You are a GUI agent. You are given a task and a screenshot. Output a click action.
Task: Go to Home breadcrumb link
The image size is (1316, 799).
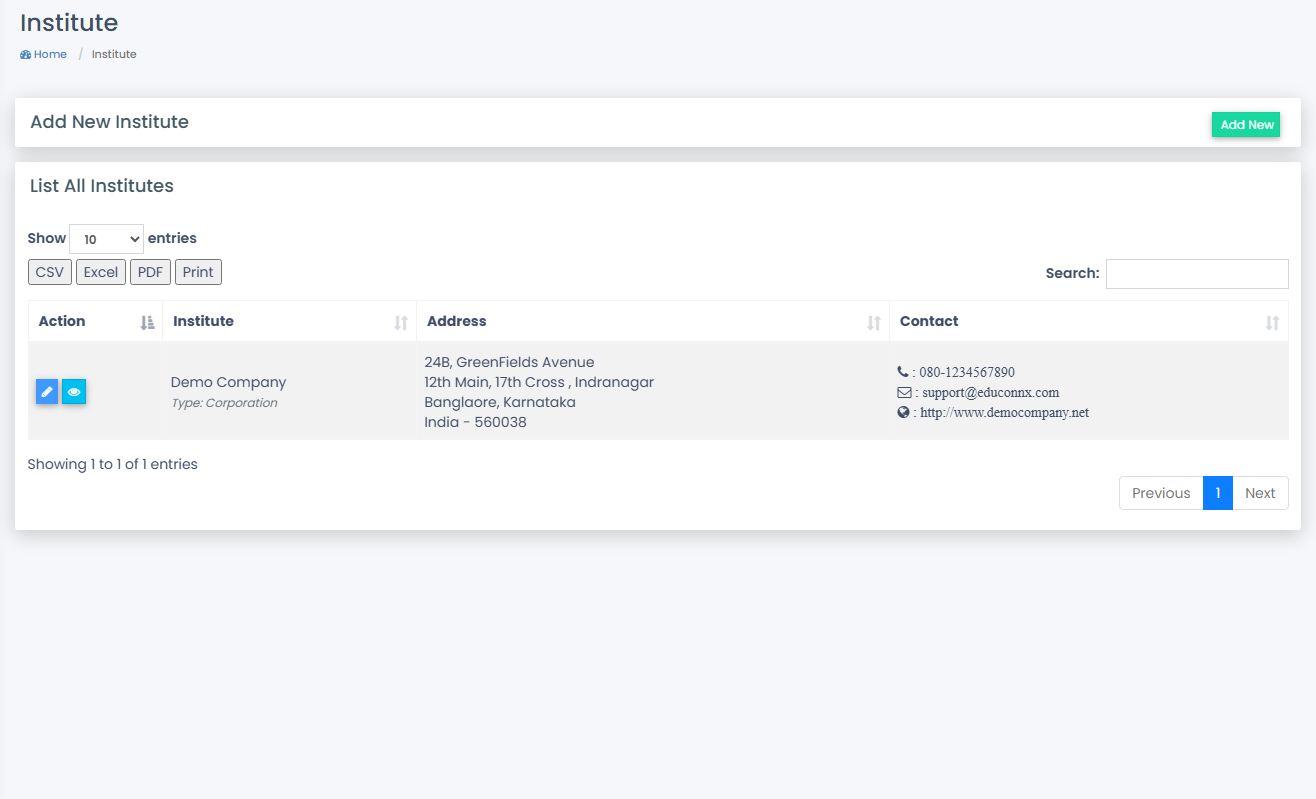pos(50,55)
